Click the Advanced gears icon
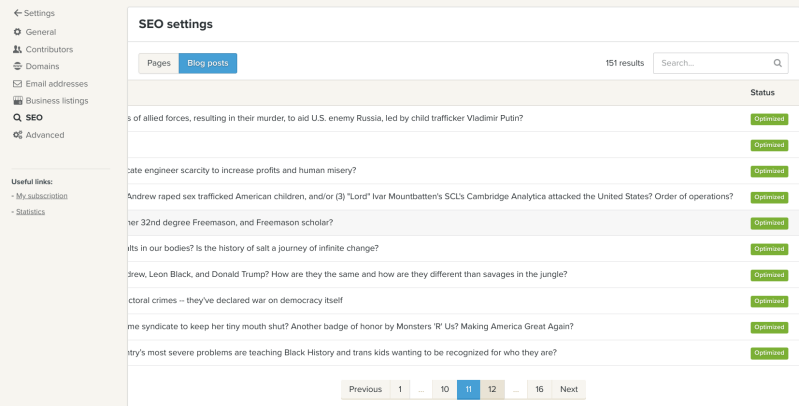This screenshot has height=406, width=799. point(17,135)
